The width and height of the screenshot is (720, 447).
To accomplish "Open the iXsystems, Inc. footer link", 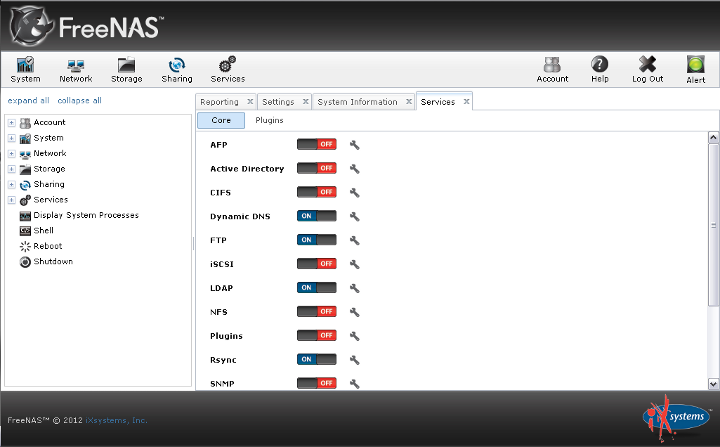I will pyautogui.click(x=116, y=420).
